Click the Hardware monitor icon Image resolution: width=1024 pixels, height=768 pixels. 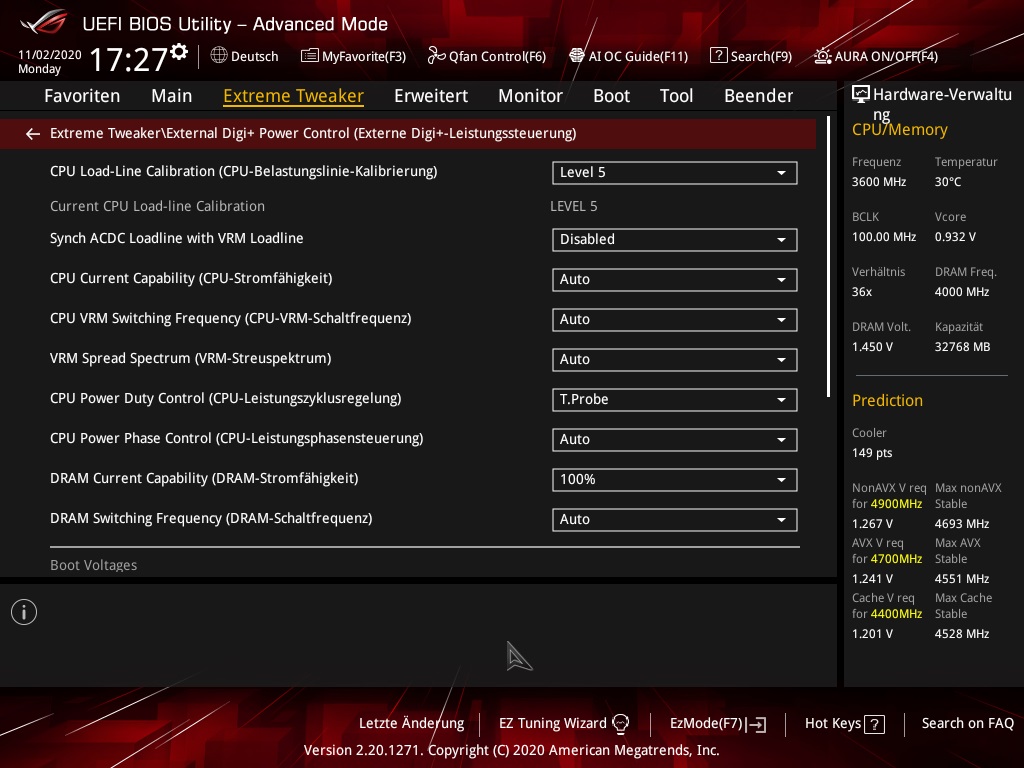tap(861, 95)
